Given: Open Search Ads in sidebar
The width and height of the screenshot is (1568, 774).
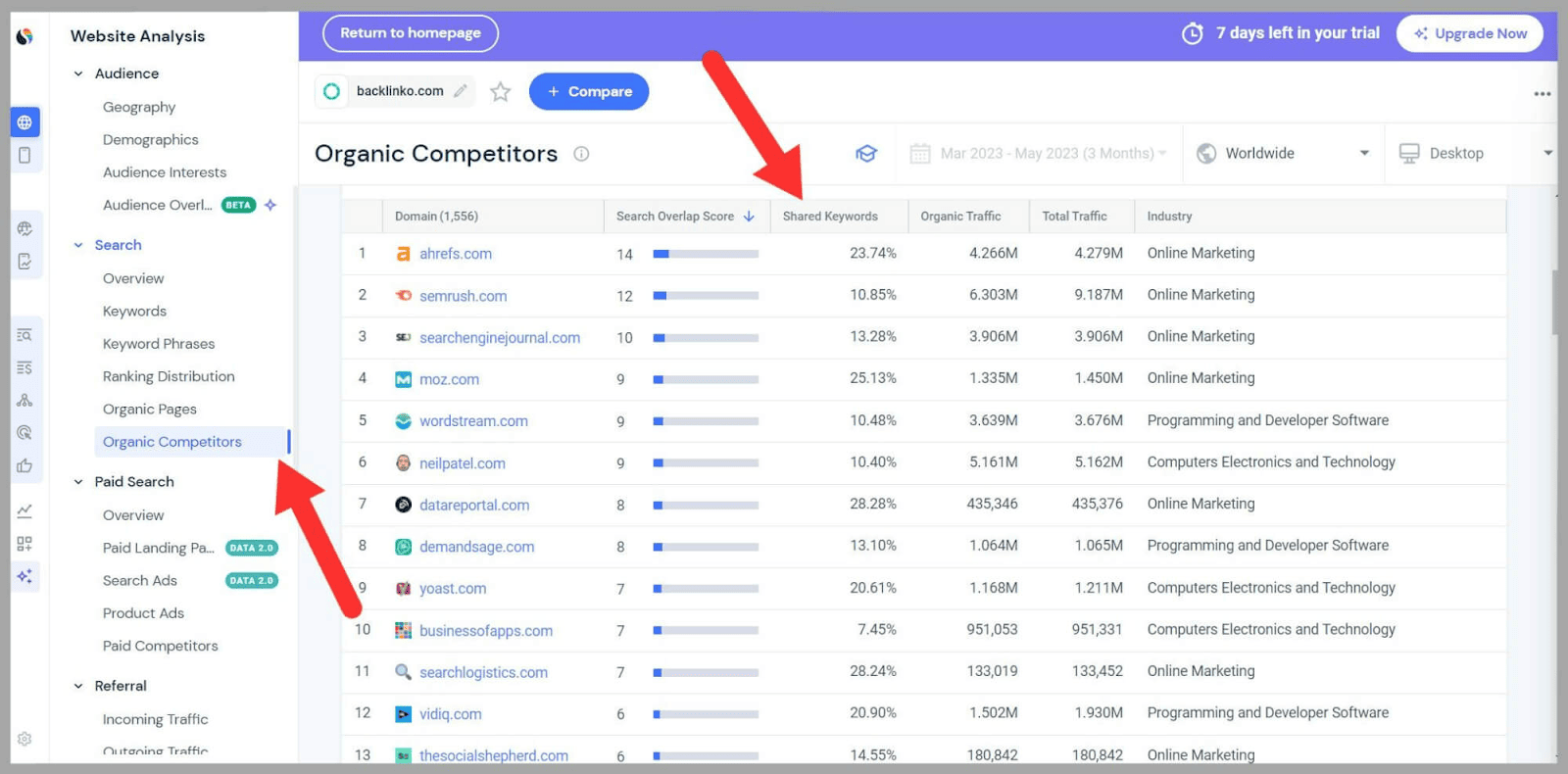Looking at the screenshot, I should pos(140,581).
